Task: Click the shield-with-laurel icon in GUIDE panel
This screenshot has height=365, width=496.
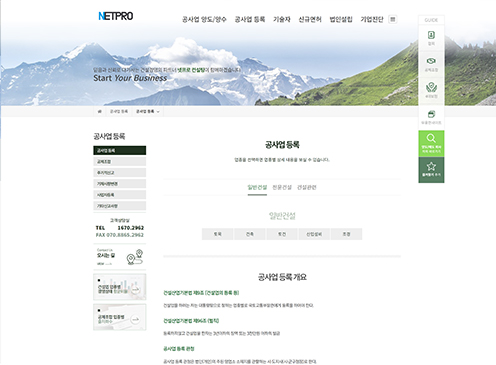Action: click(431, 87)
